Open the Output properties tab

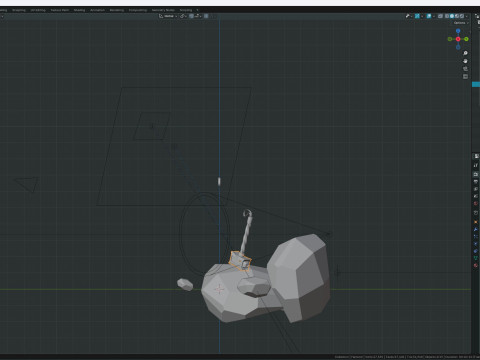[476, 182]
